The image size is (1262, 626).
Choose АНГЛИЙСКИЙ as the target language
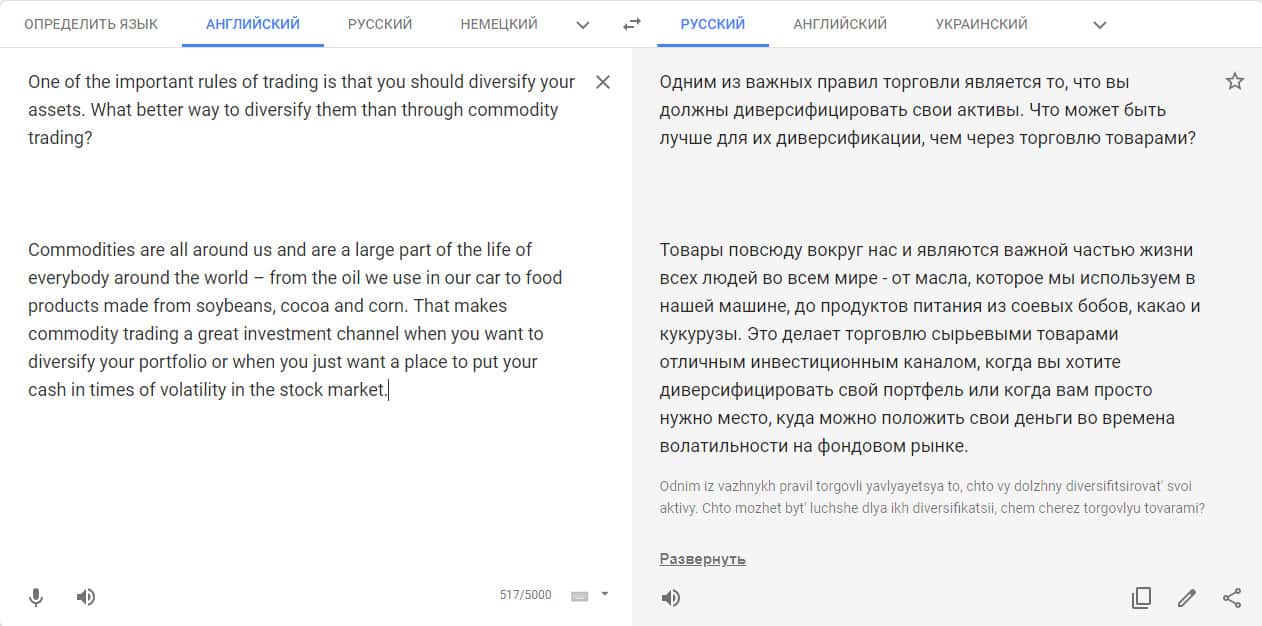pyautogui.click(x=840, y=24)
